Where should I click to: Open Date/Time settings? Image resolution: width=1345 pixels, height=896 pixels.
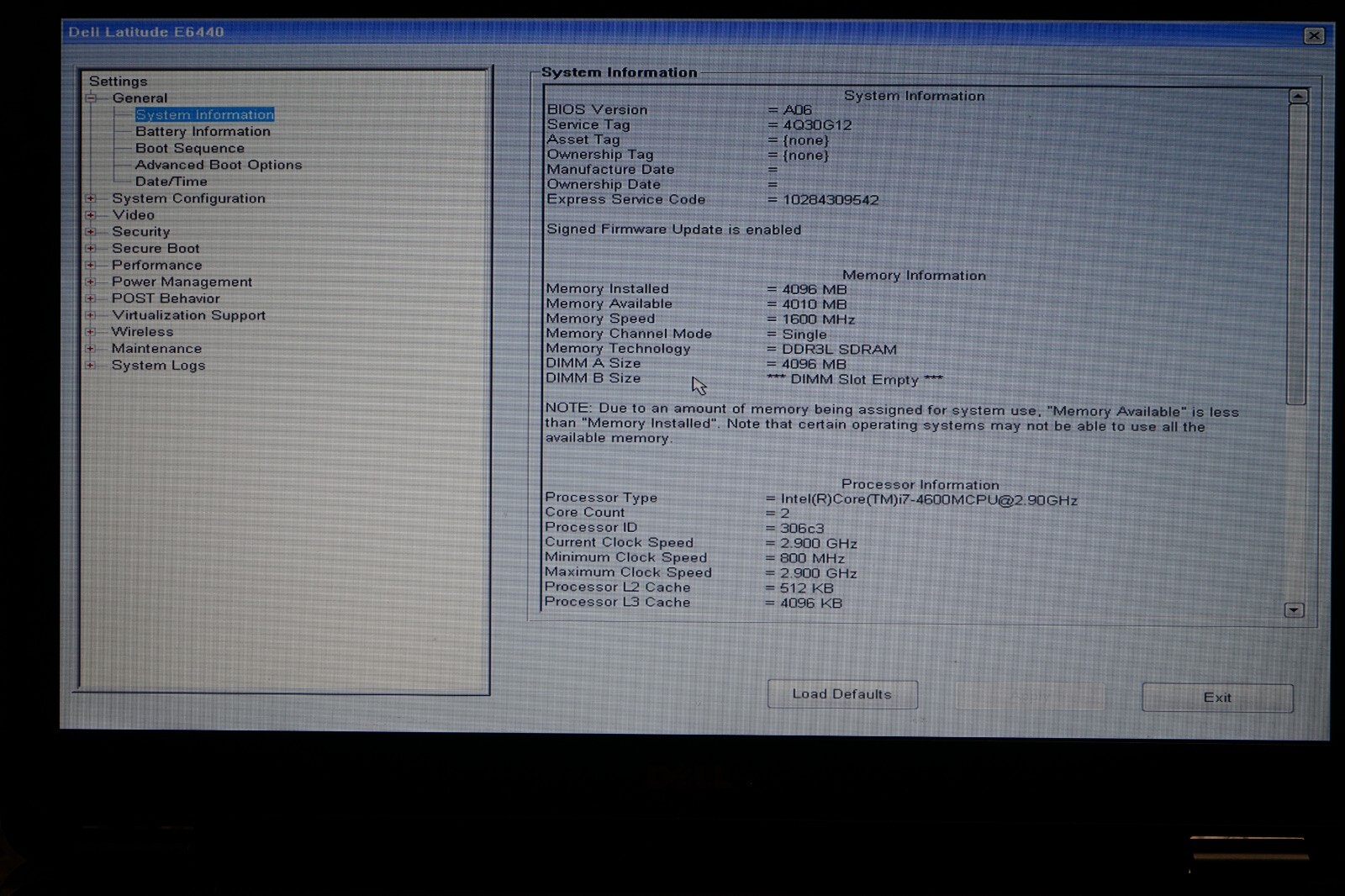pyautogui.click(x=171, y=182)
